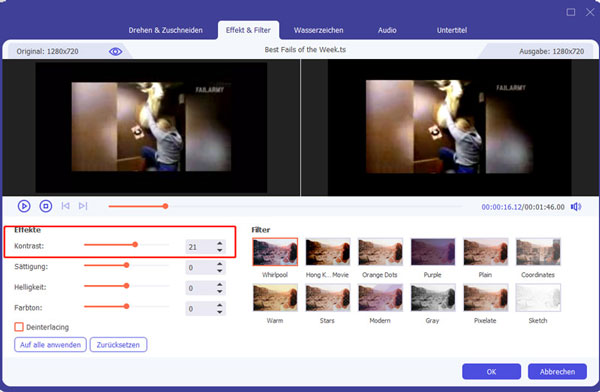The height and width of the screenshot is (392, 600).
Task: Open the Drehen & Zuschneiden tab
Action: coord(165,30)
